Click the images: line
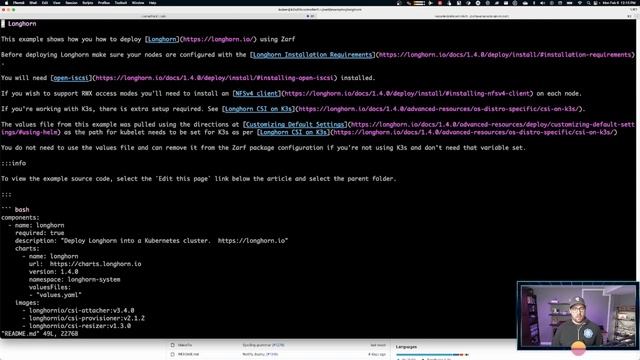This screenshot has width=640, height=360. 27,302
